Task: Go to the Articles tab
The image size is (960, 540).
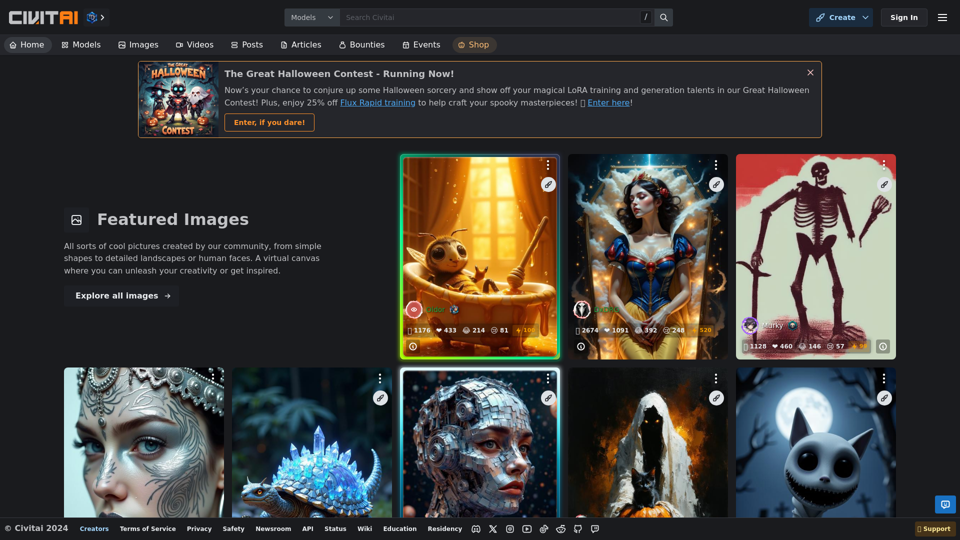Action: (x=301, y=45)
